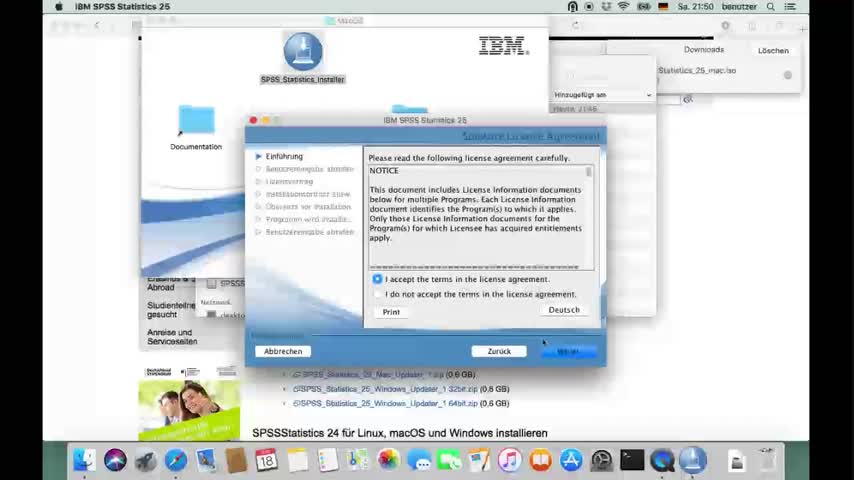Click the Print button
Image resolution: width=854 pixels, height=480 pixels.
[391, 312]
